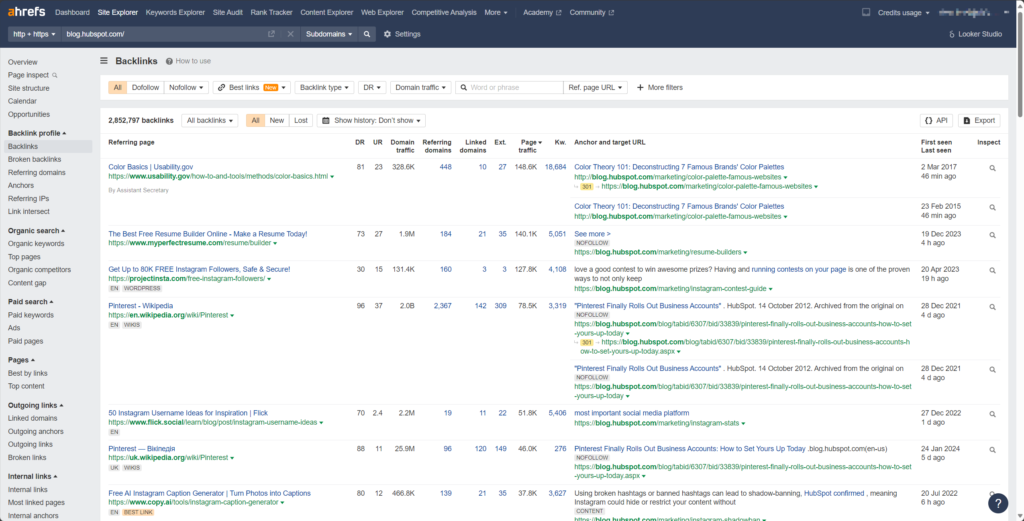
Task: Open the Nofollow filter dropdown
Action: (186, 87)
